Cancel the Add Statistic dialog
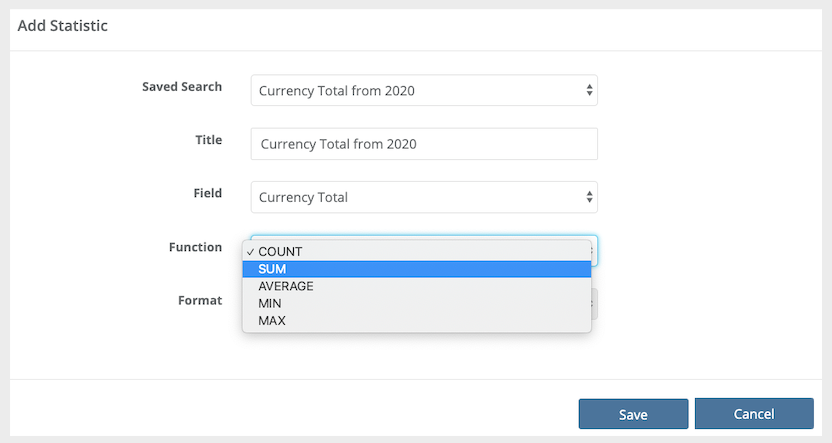This screenshot has height=443, width=832. point(754,414)
